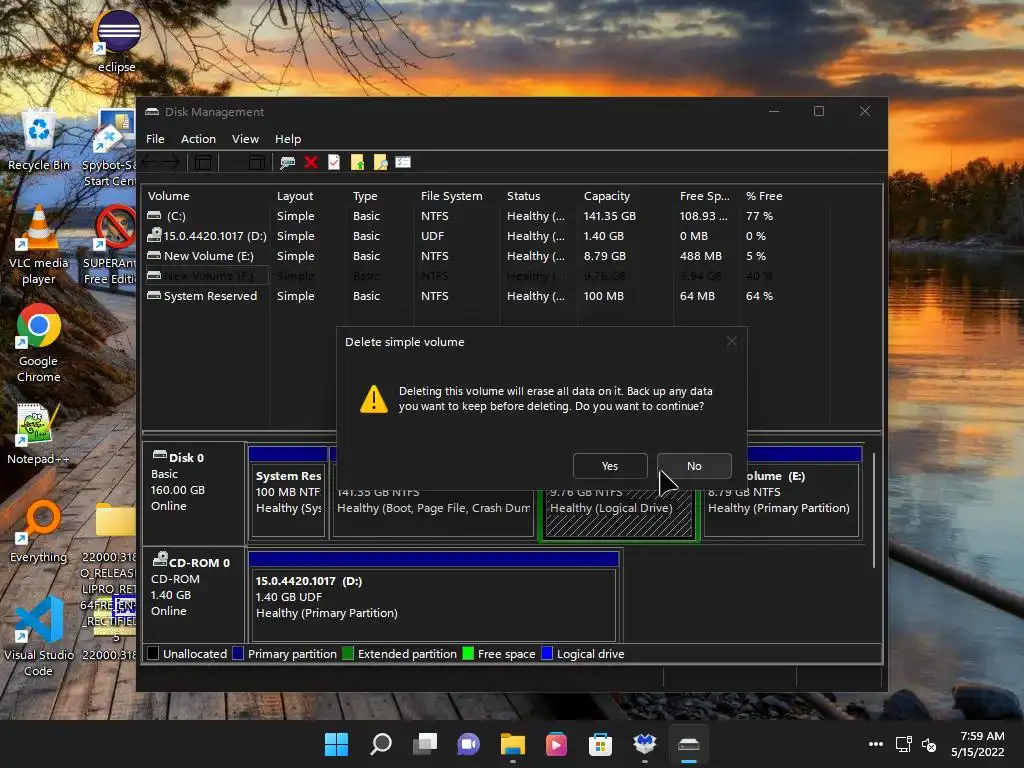Select the 15.0.4420.1017 (D:) UDF partition block
Screen dimensions: 1024x768
434,603
